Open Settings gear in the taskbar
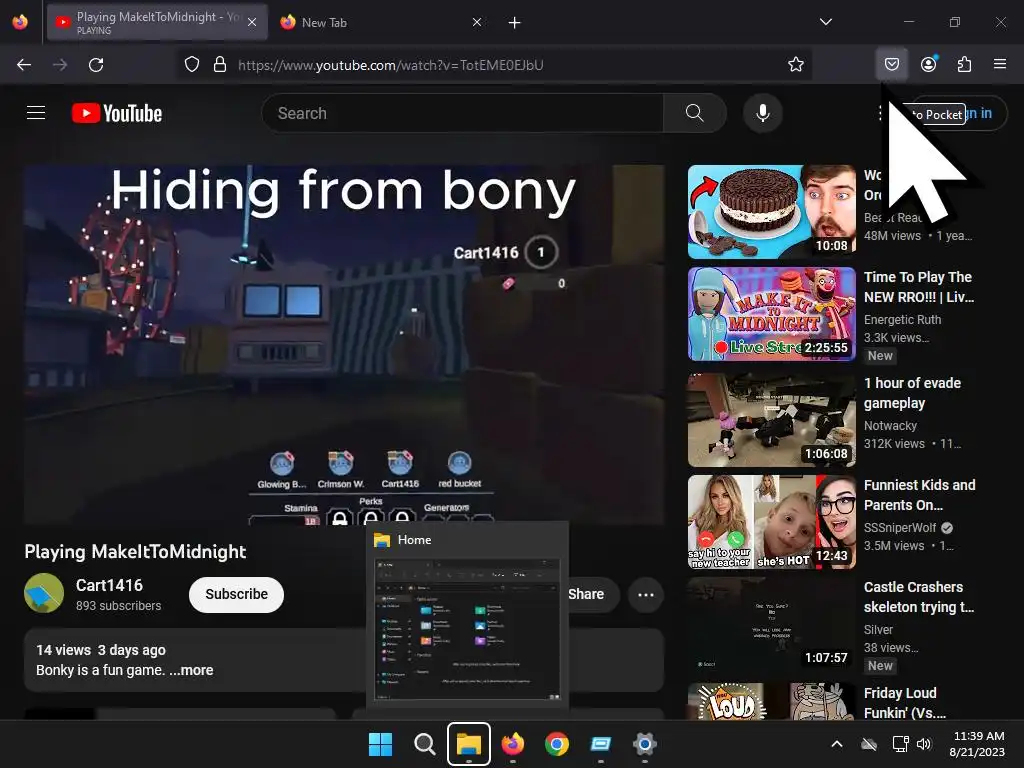This screenshot has width=1024, height=768. (x=645, y=744)
